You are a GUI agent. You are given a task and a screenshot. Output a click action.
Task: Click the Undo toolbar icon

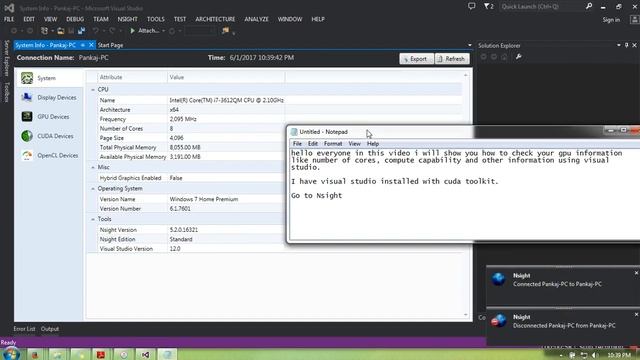click(96, 31)
